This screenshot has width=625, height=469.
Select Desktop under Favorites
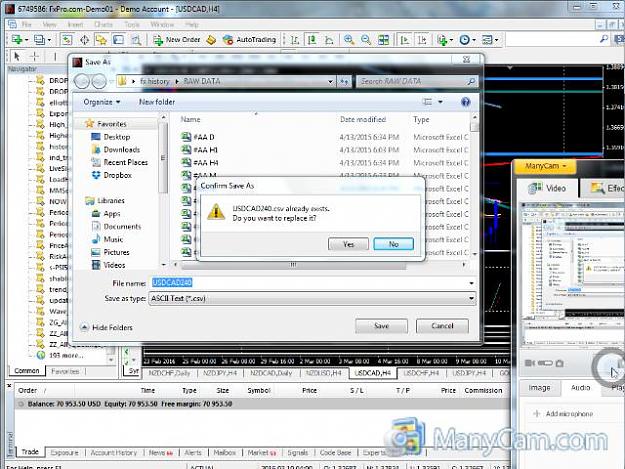click(116, 137)
